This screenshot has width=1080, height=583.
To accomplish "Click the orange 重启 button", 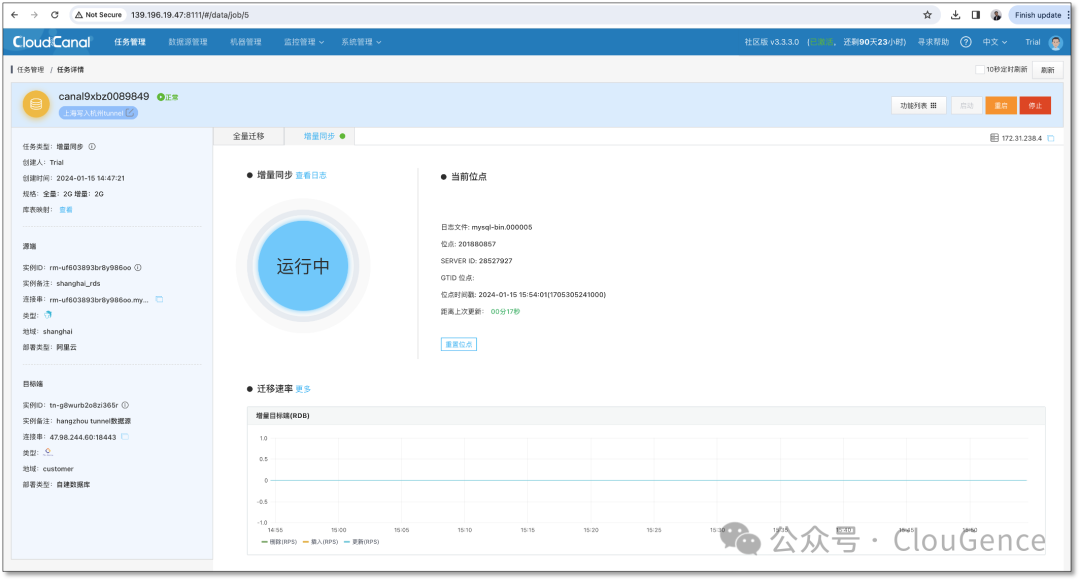I will click(x=1001, y=105).
